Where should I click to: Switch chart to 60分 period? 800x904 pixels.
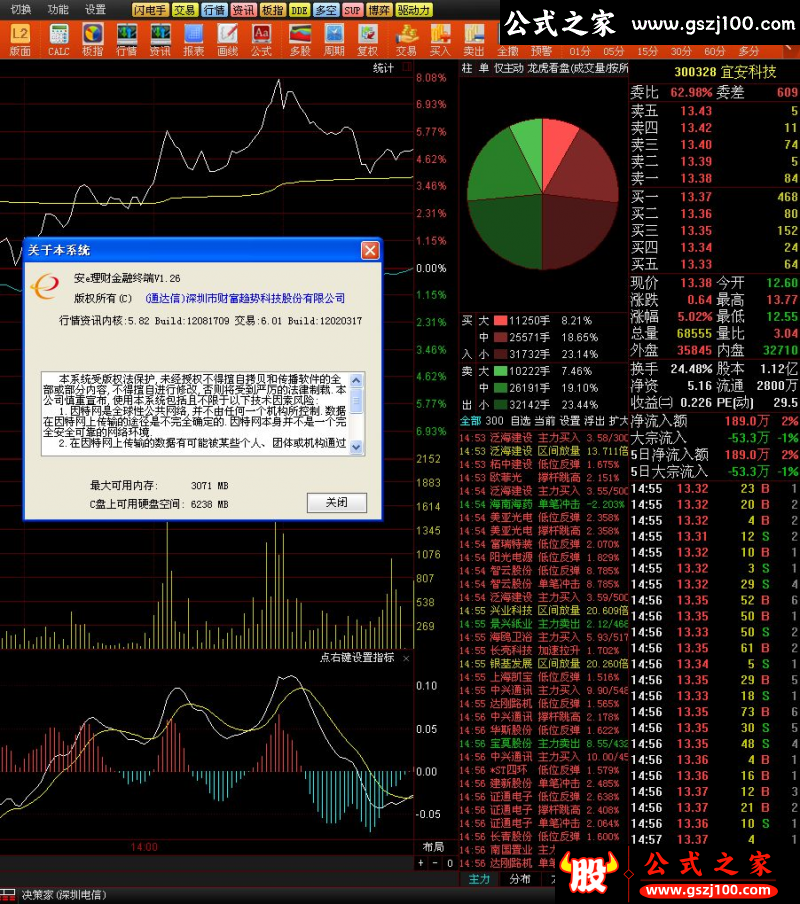pos(715,51)
